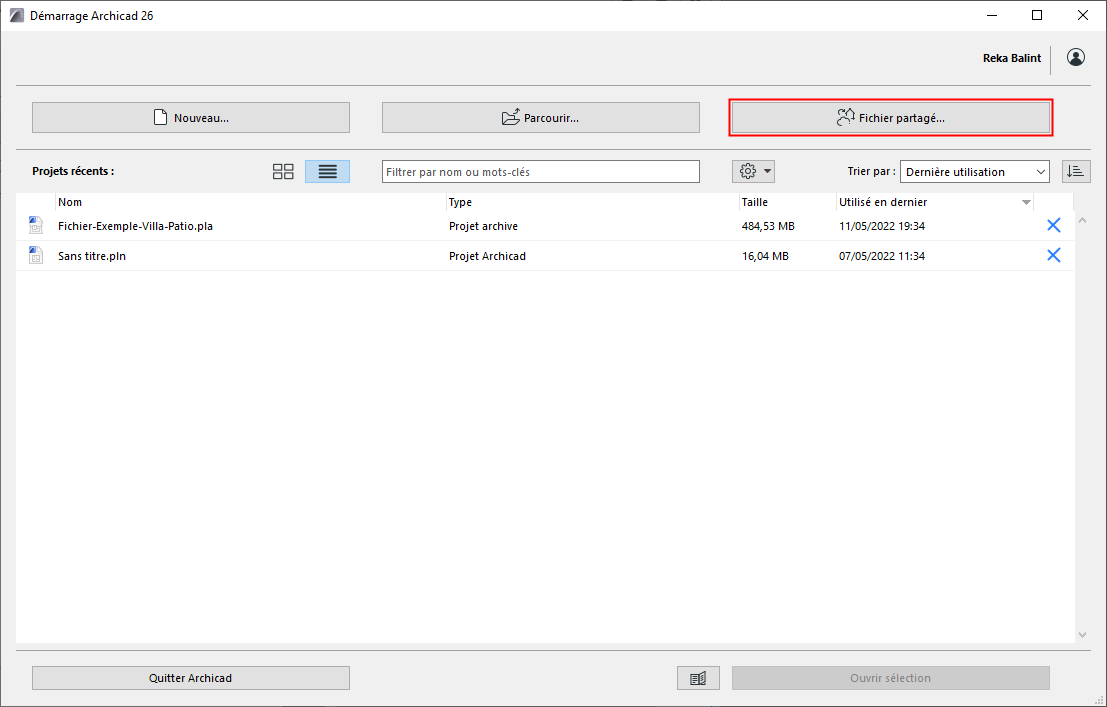This screenshot has height=707, width=1107.
Task: Open the book help icon button
Action: (x=698, y=678)
